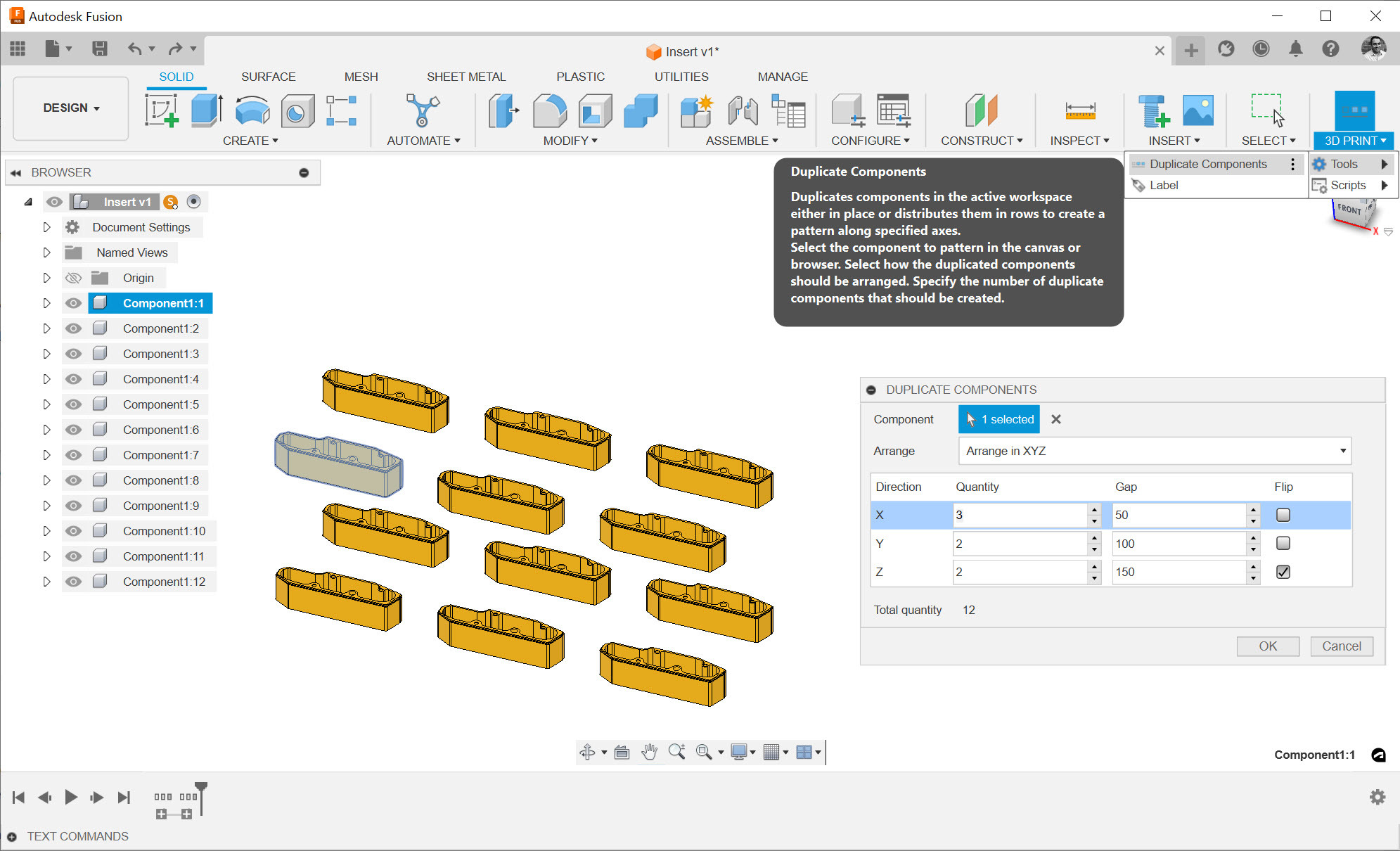Open the DESIGN workspace dropdown
Screen dimensions: 1400x851
click(x=71, y=108)
